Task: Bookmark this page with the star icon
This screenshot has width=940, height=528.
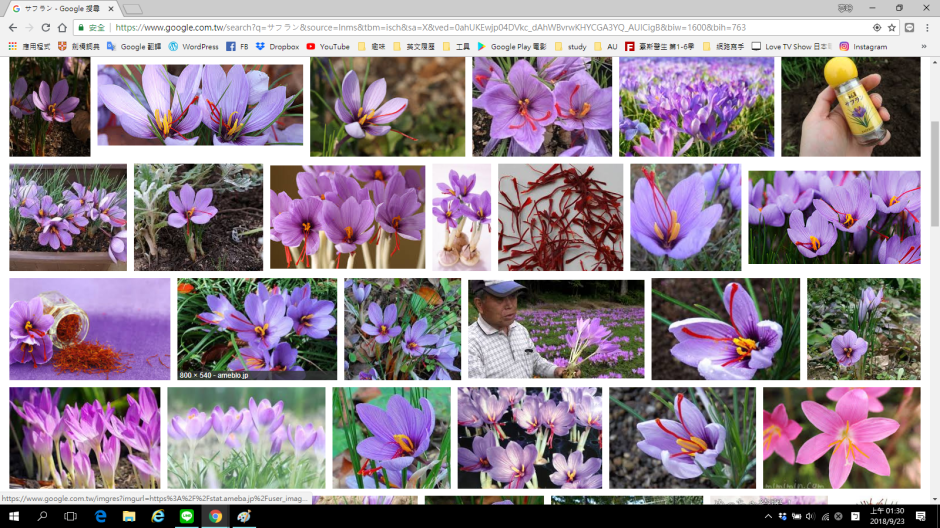Action: pos(891,27)
